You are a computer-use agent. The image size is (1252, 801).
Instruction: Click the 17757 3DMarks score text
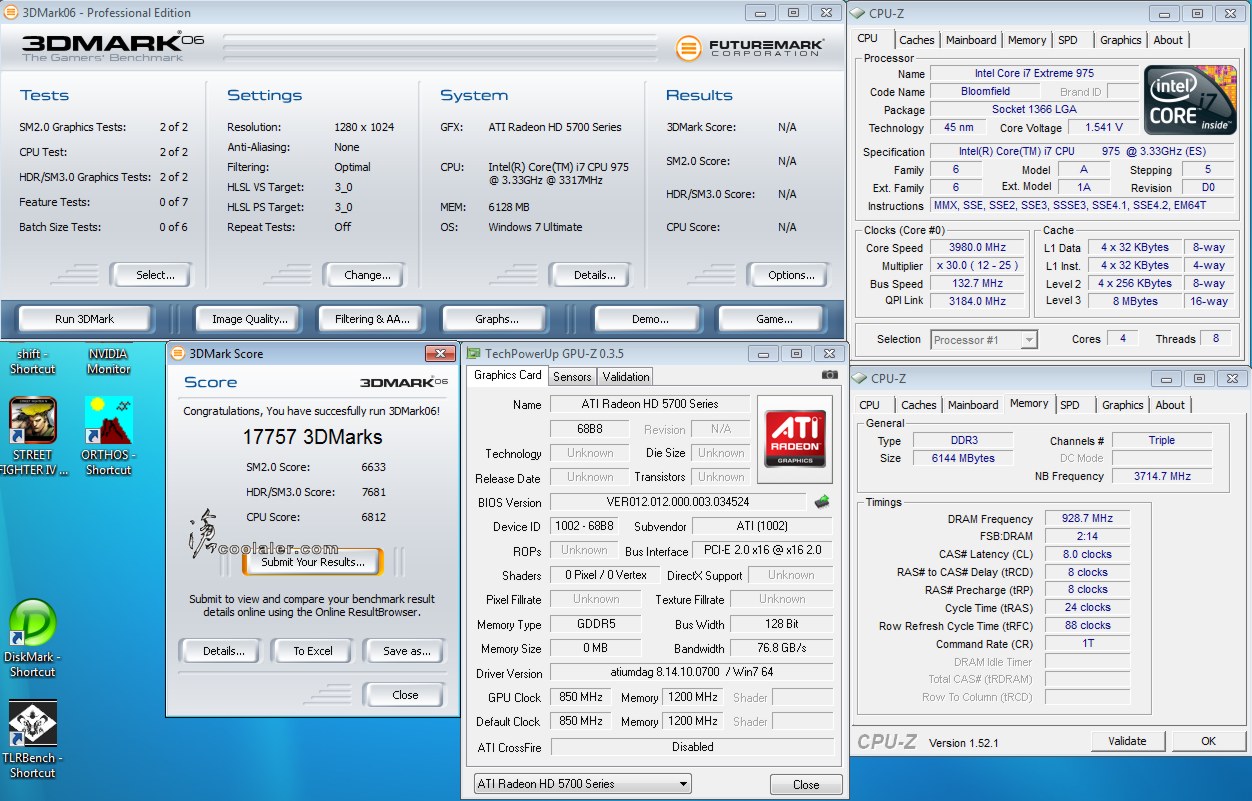point(312,437)
